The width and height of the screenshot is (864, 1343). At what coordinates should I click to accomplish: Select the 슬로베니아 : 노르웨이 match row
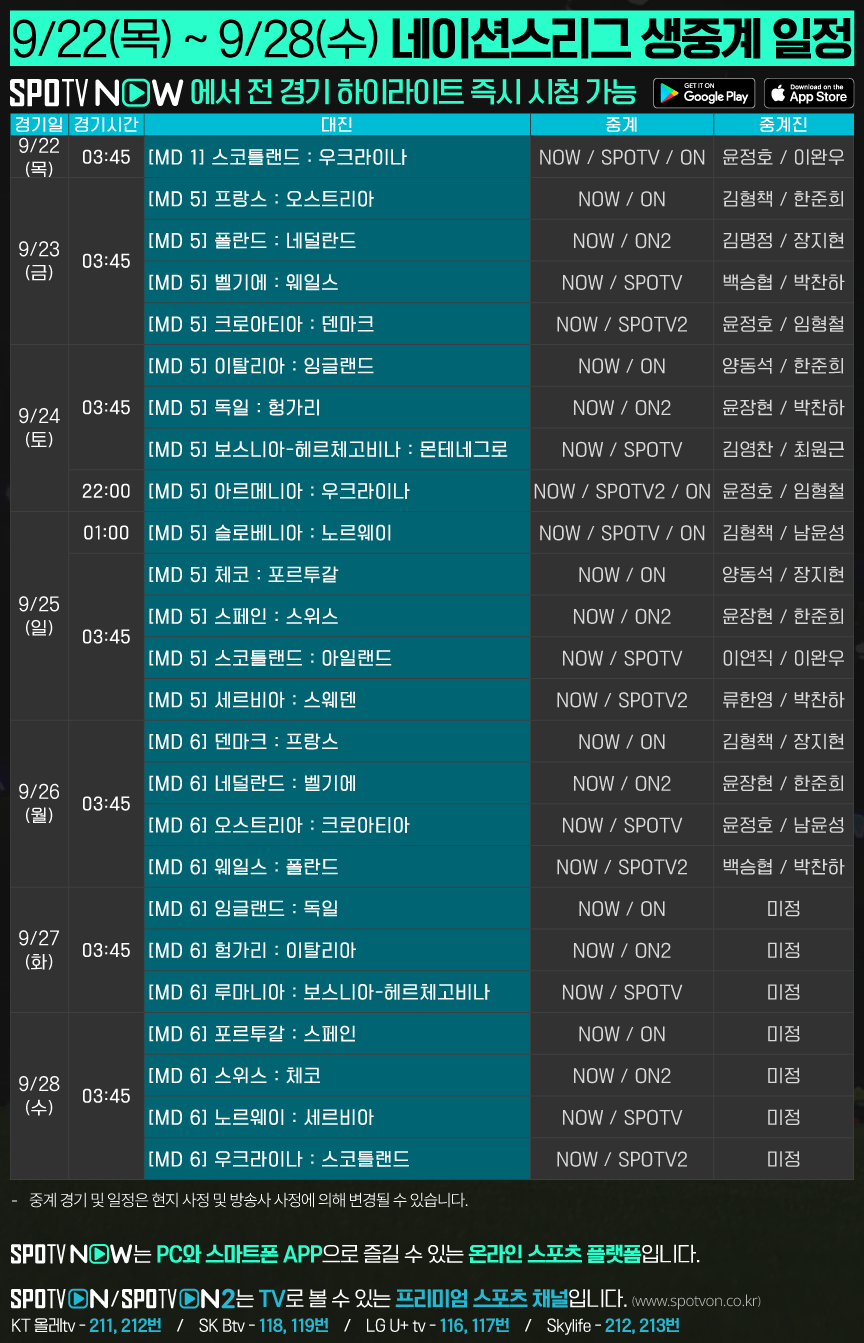coord(337,533)
